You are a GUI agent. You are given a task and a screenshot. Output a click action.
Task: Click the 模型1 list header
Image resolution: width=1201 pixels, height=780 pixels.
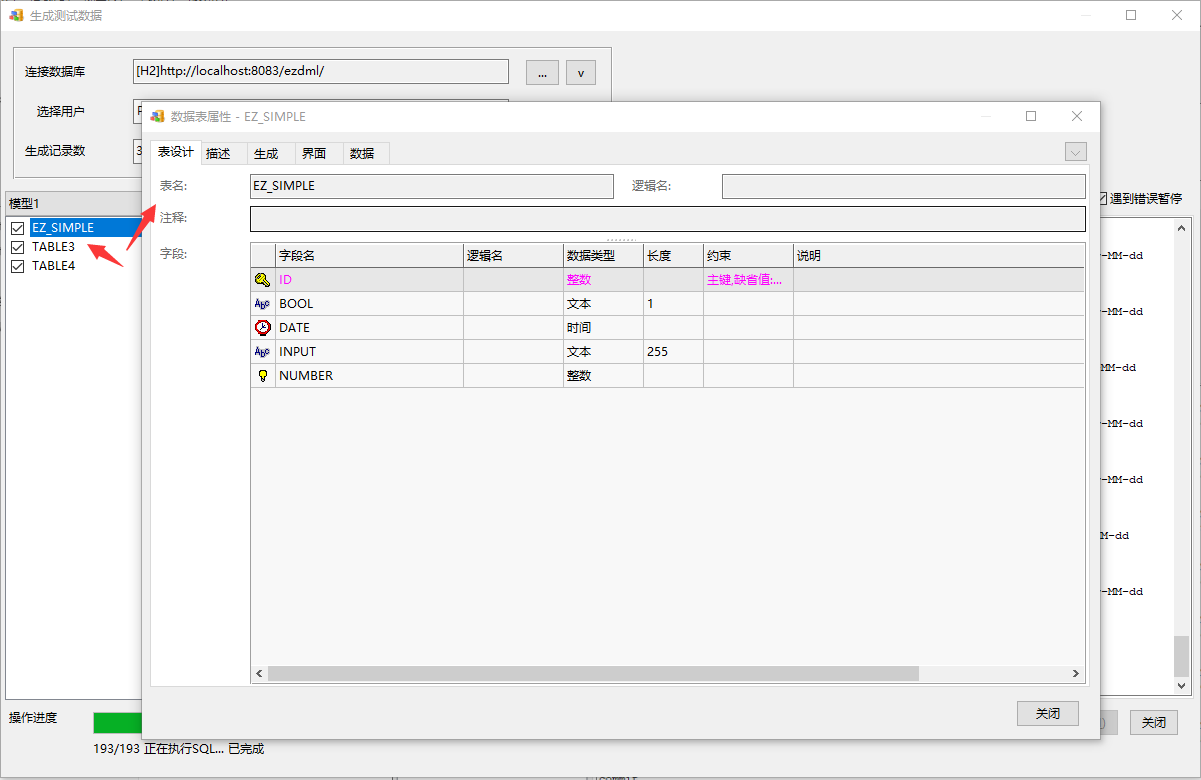tap(73, 203)
